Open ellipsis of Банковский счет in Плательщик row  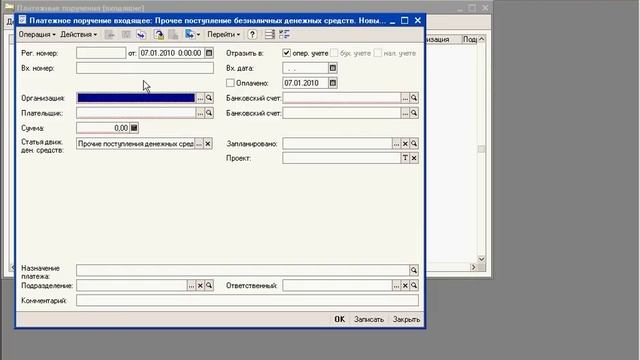click(x=405, y=113)
